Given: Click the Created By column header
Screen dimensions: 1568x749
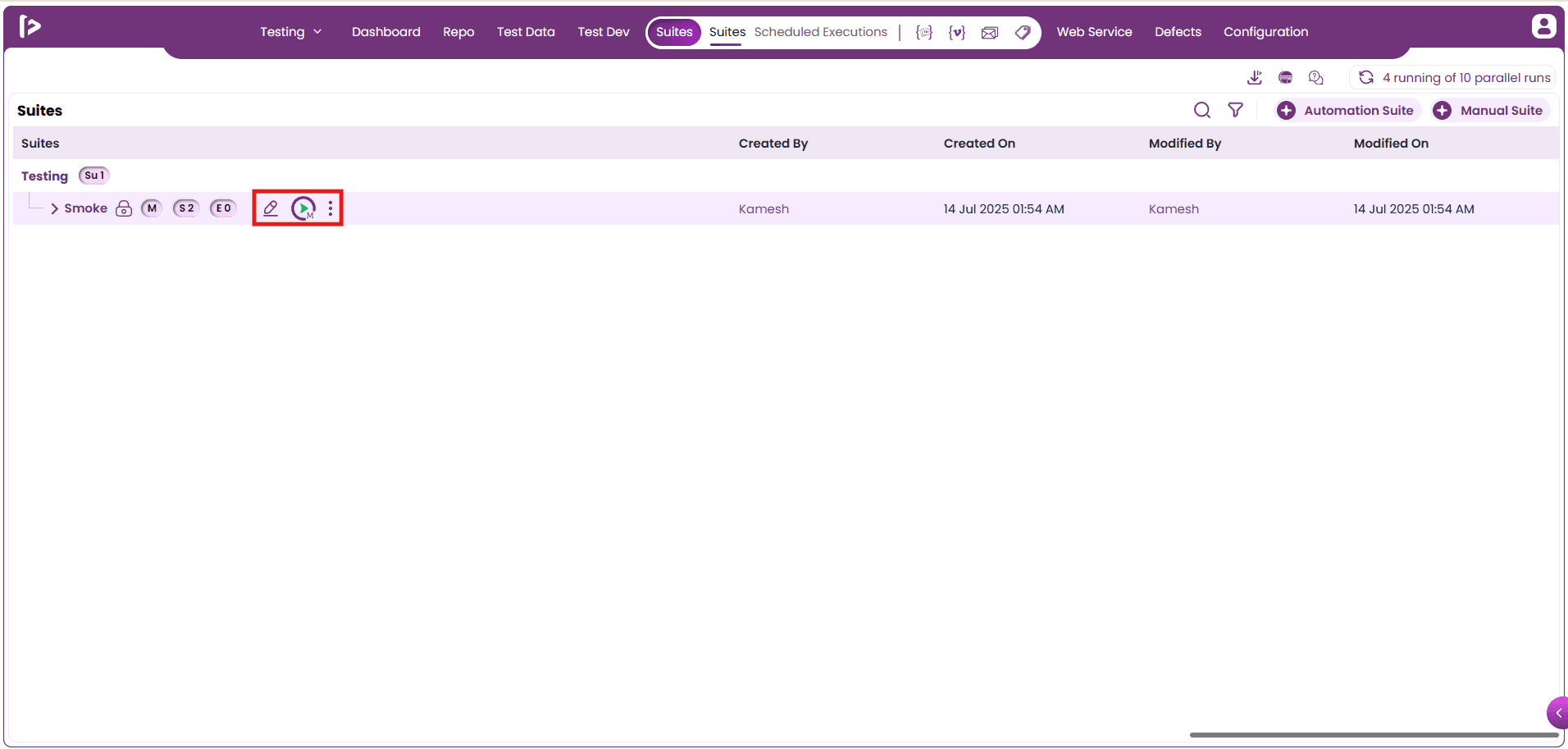Looking at the screenshot, I should coord(773,143).
